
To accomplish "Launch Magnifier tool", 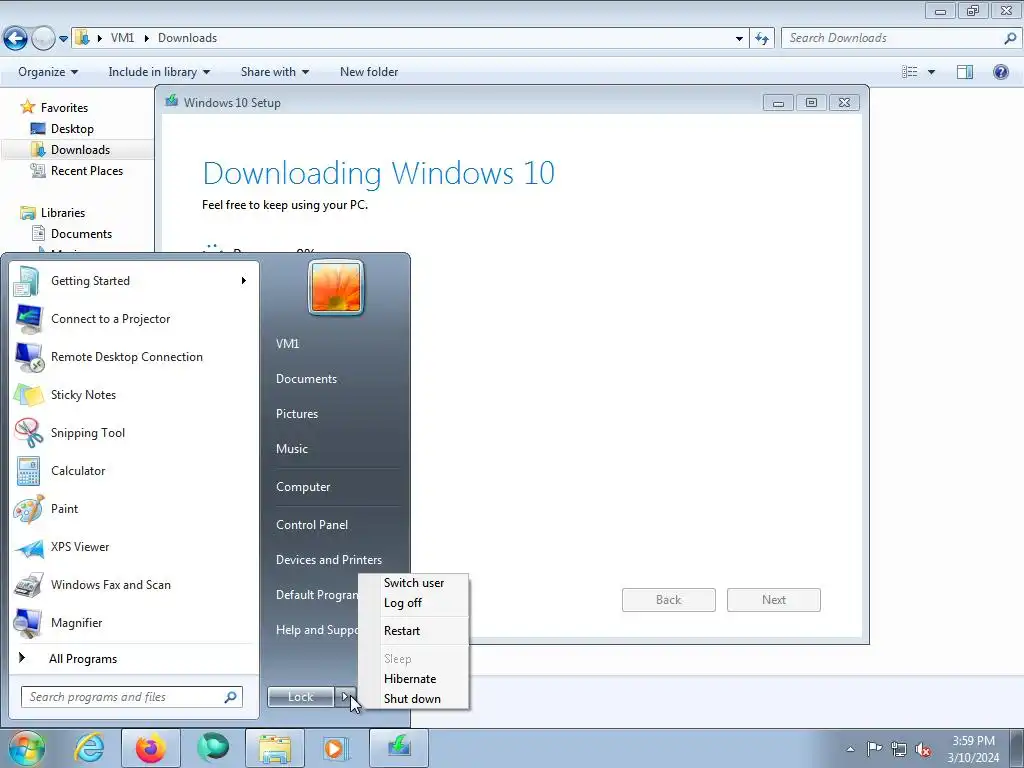I will (133, 622).
